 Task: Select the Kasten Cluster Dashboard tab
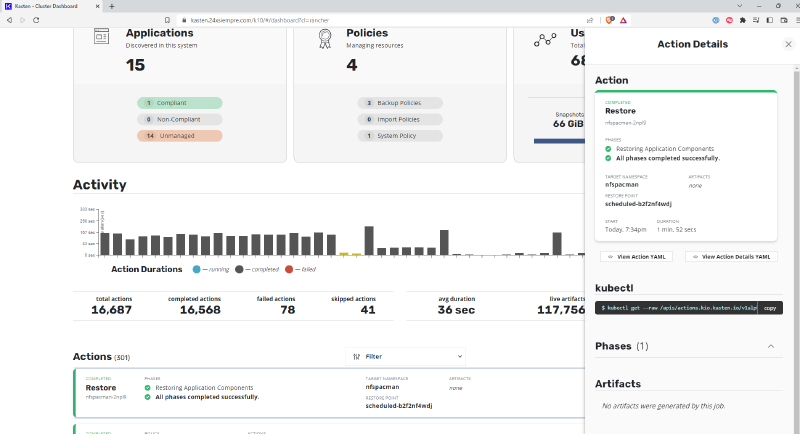click(53, 6)
